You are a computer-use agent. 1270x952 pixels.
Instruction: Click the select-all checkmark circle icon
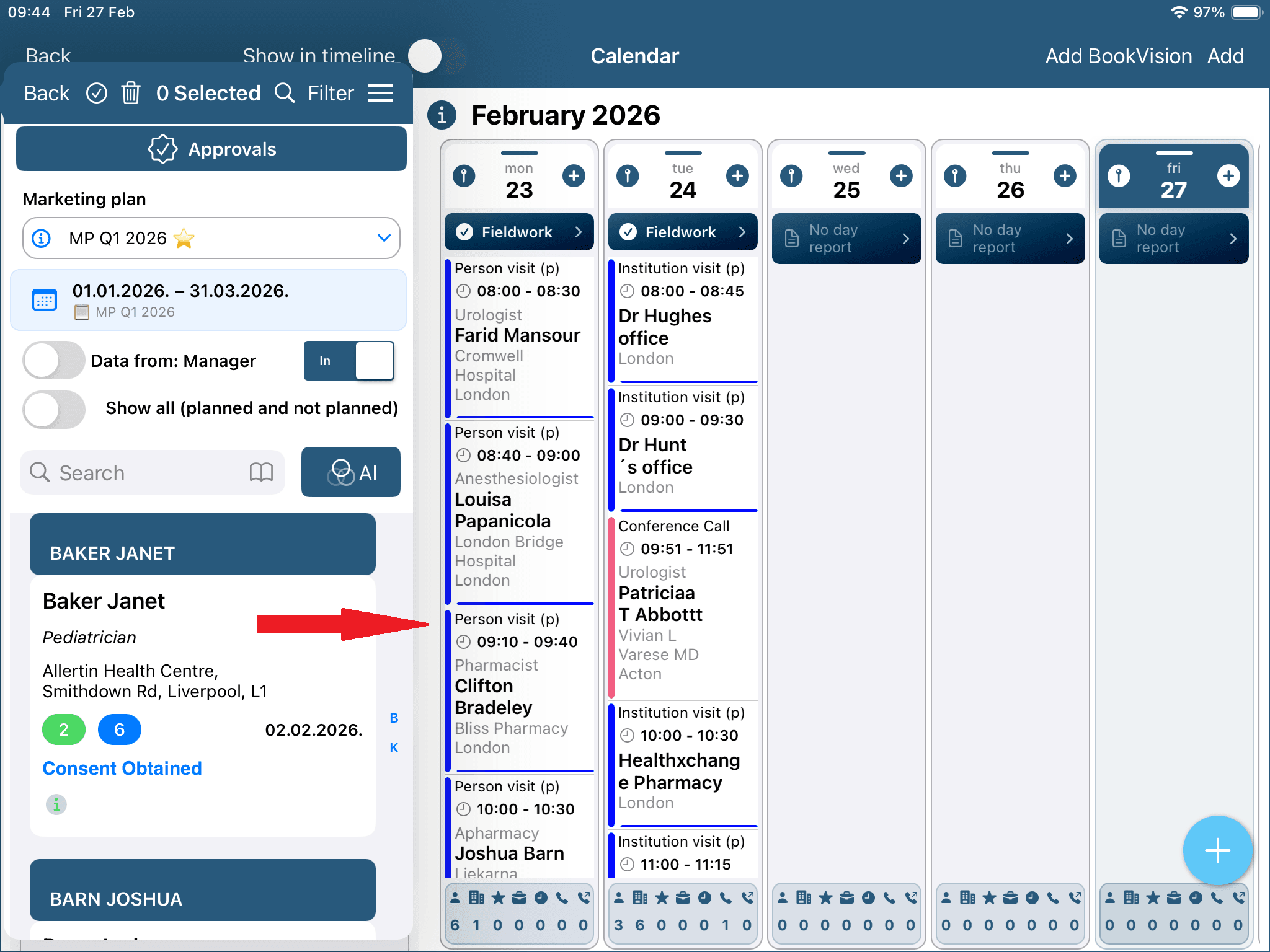[x=97, y=93]
